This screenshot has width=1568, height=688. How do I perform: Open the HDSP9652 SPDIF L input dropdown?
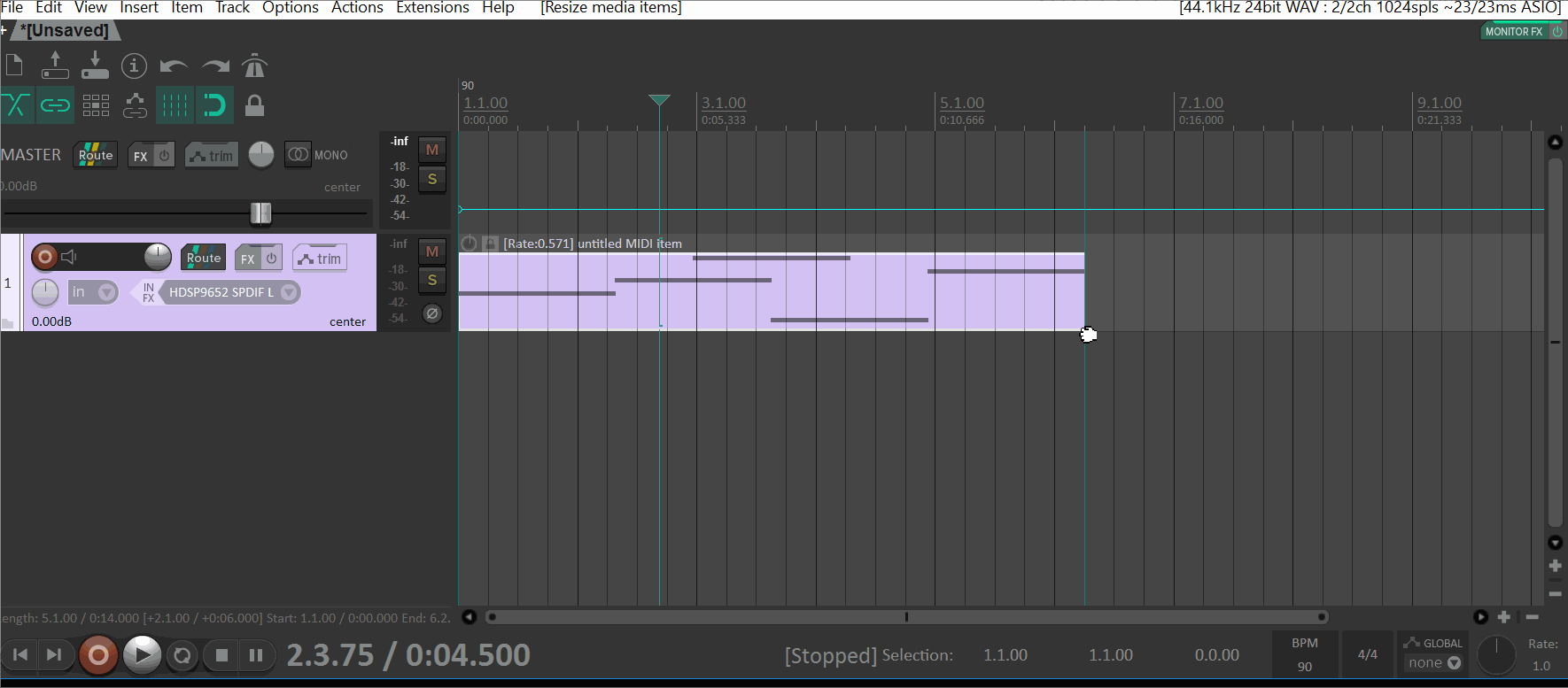(x=232, y=292)
